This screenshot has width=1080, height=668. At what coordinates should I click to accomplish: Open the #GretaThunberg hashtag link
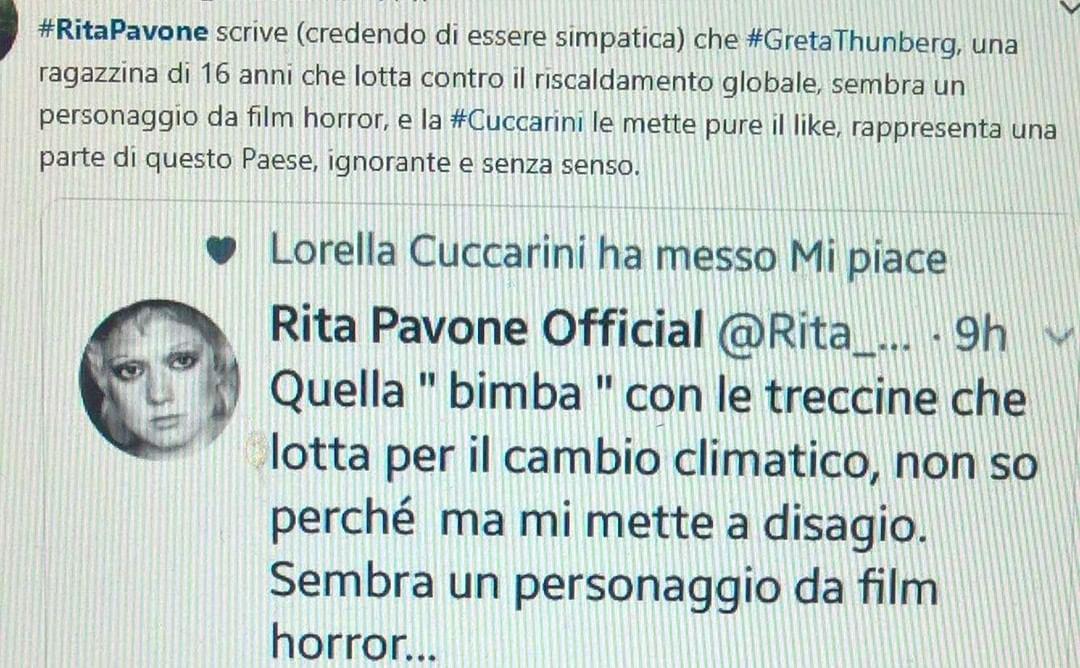pos(853,41)
